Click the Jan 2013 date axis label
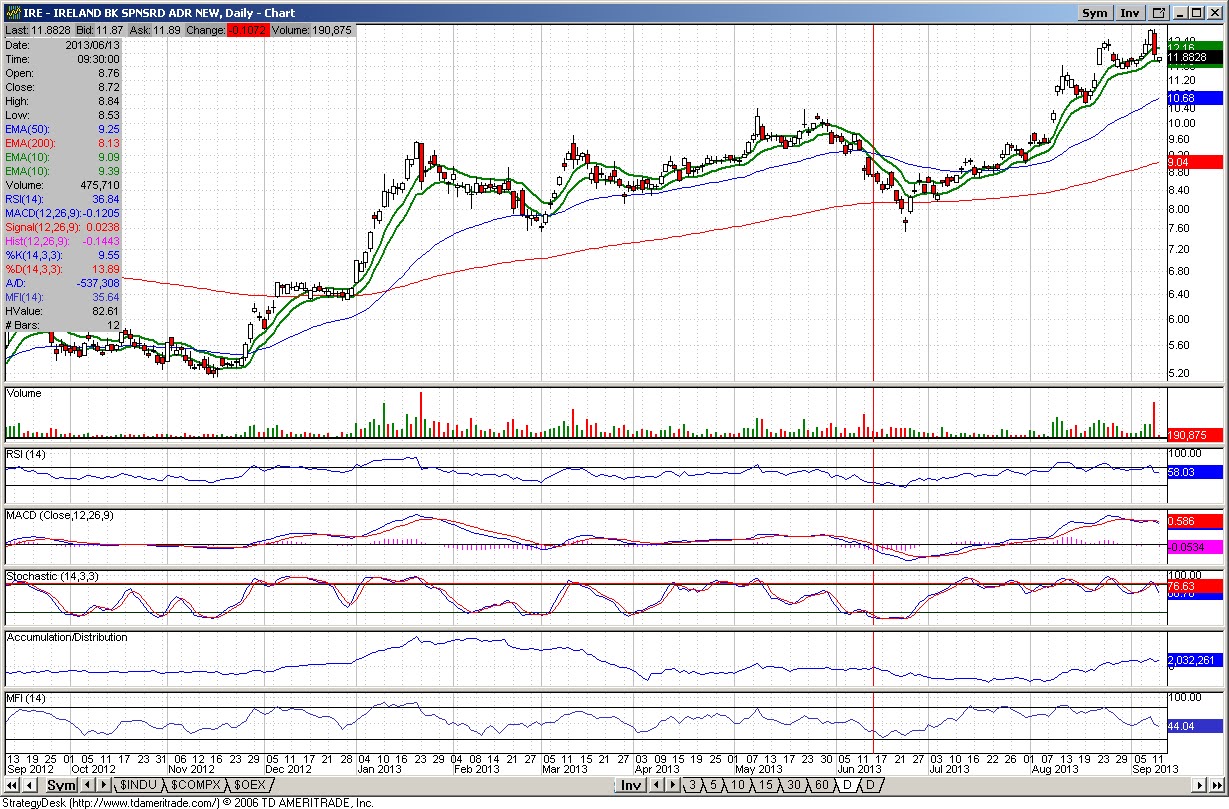1229x809 pixels. coord(379,769)
